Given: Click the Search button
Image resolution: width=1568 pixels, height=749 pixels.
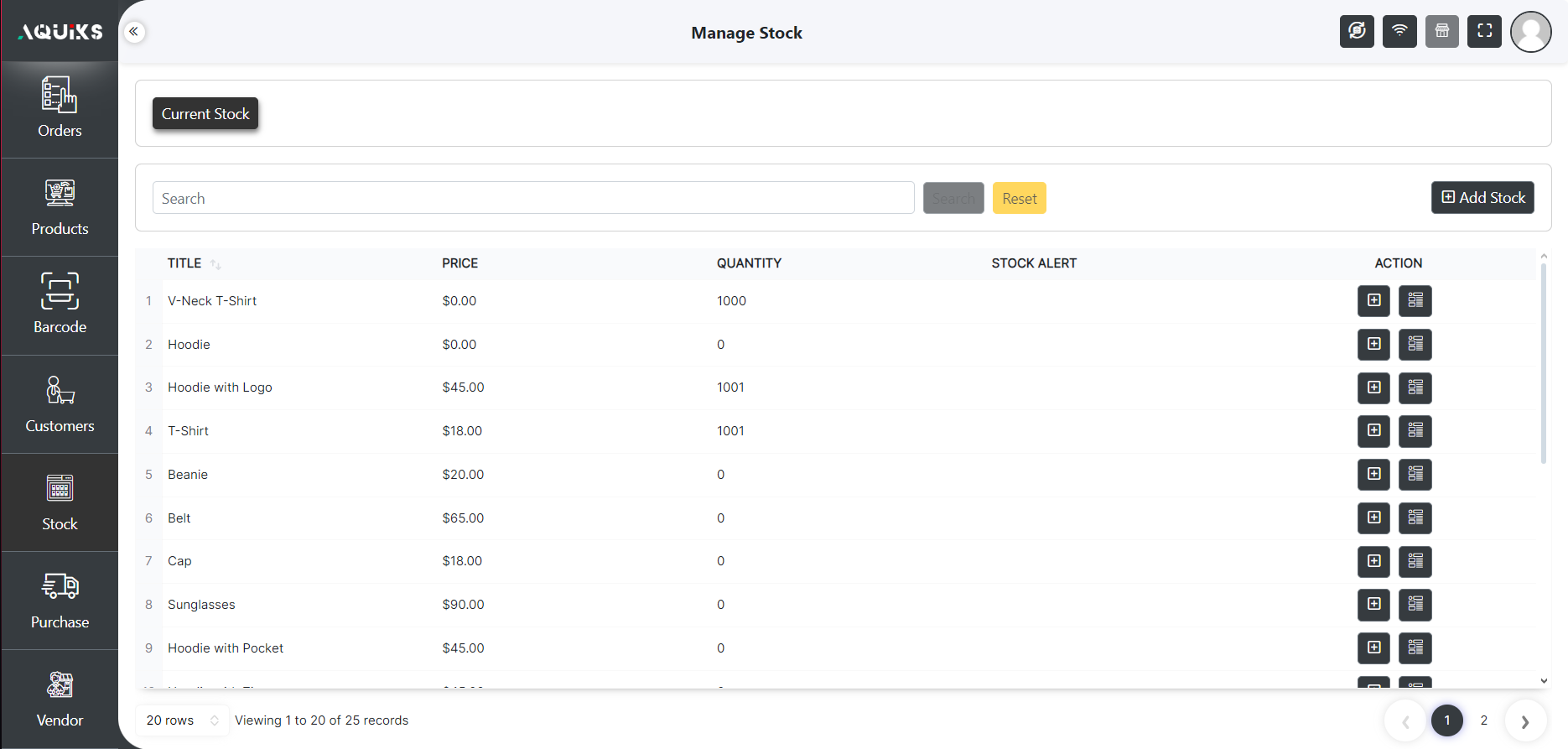Looking at the screenshot, I should pos(953,198).
